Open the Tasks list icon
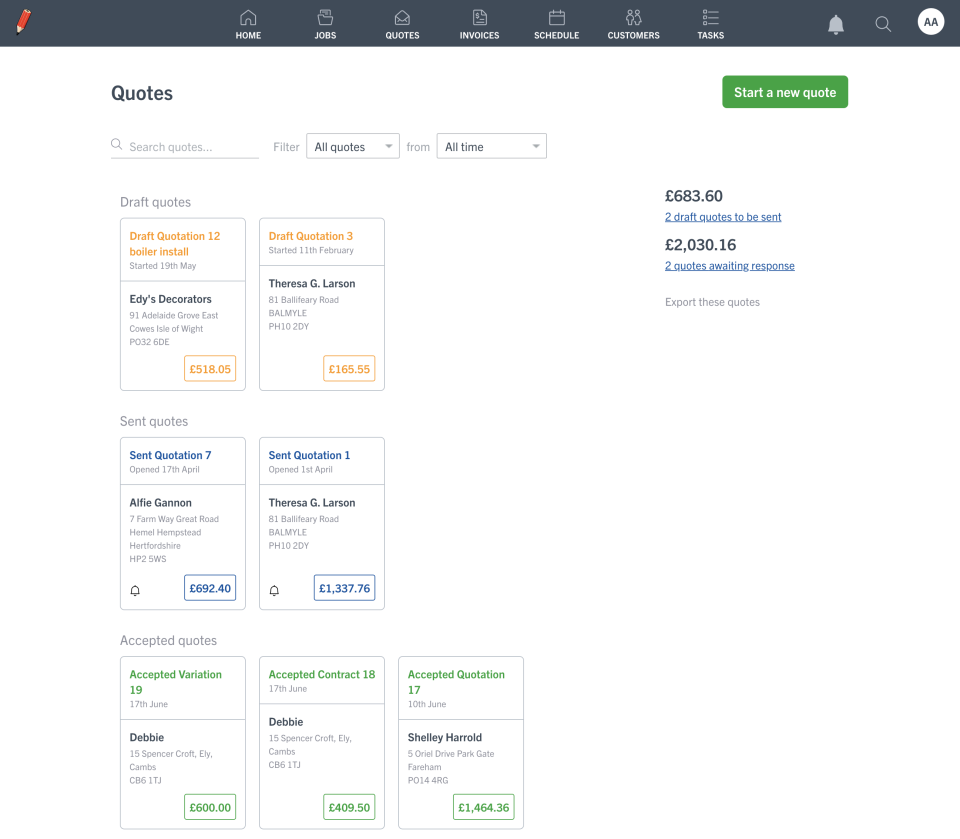The image size is (960, 839). pos(710,22)
